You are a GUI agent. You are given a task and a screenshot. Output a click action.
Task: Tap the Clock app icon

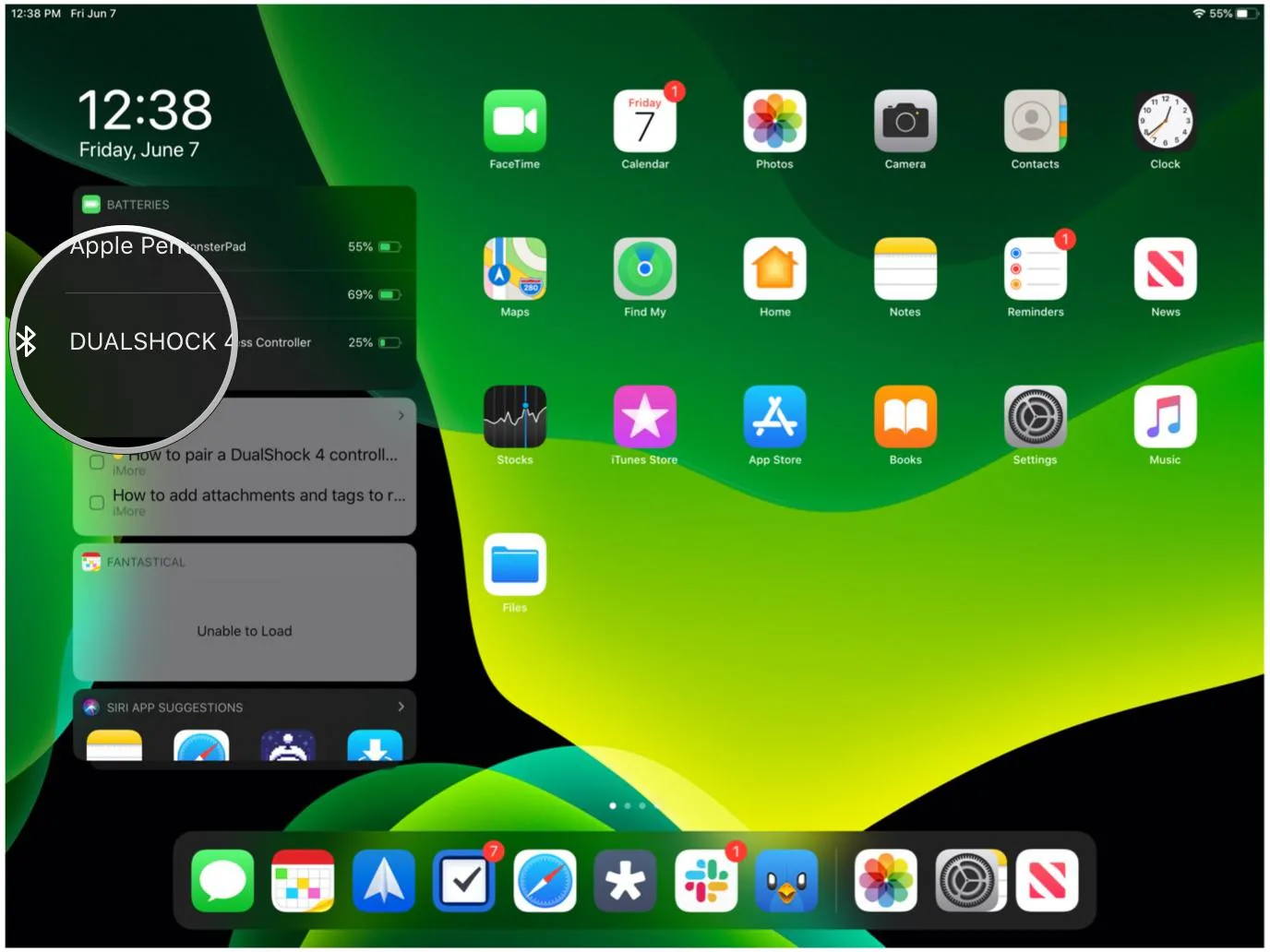[x=1165, y=121]
